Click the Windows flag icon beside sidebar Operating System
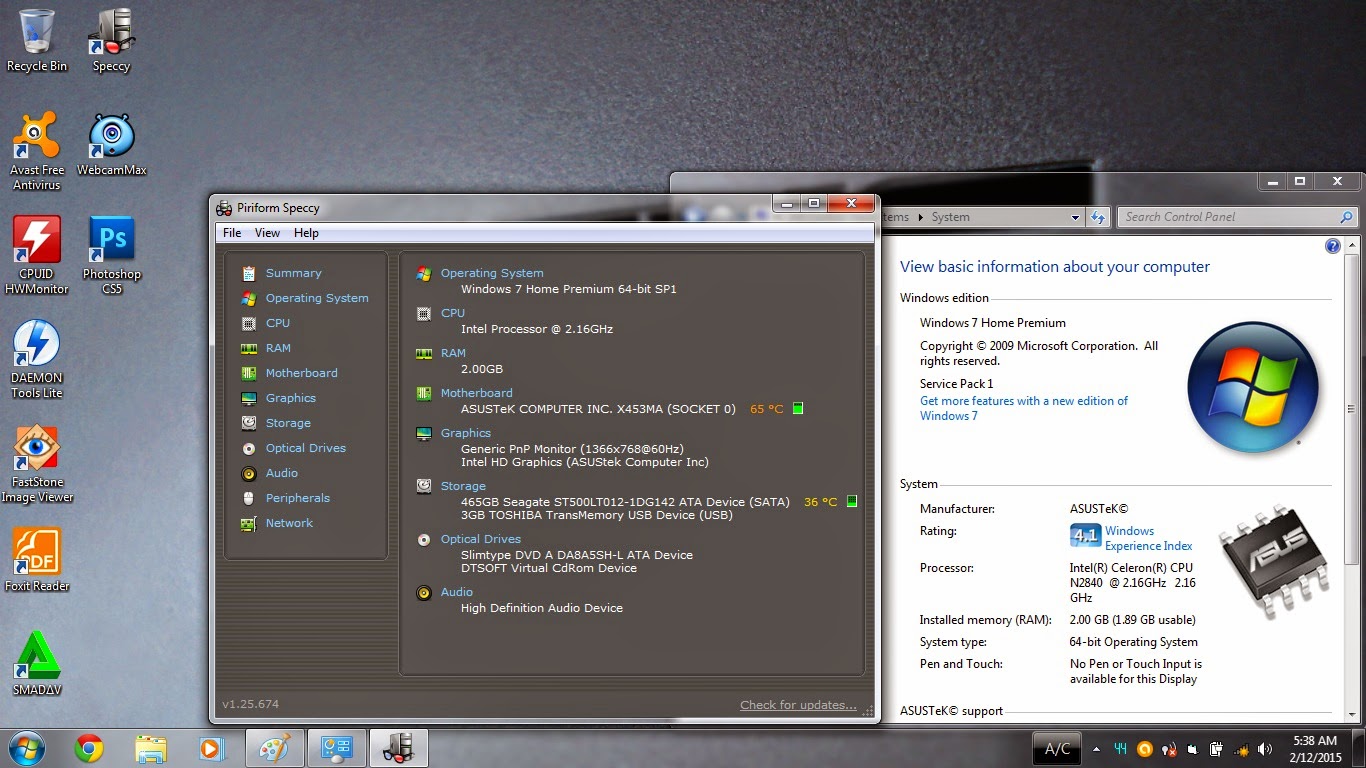Image resolution: width=1366 pixels, height=768 pixels. click(x=248, y=298)
